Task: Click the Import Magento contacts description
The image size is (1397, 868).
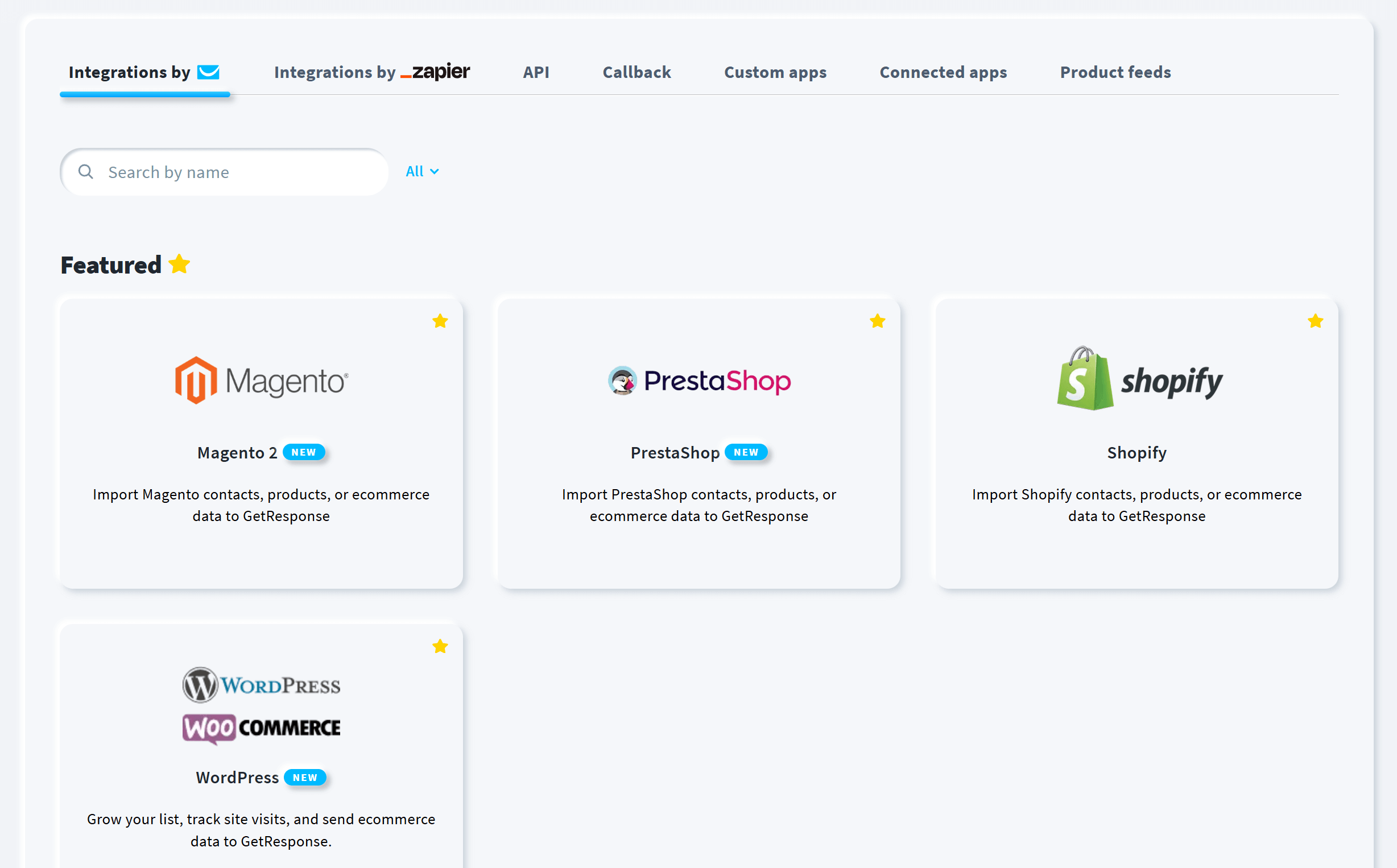Action: (261, 505)
